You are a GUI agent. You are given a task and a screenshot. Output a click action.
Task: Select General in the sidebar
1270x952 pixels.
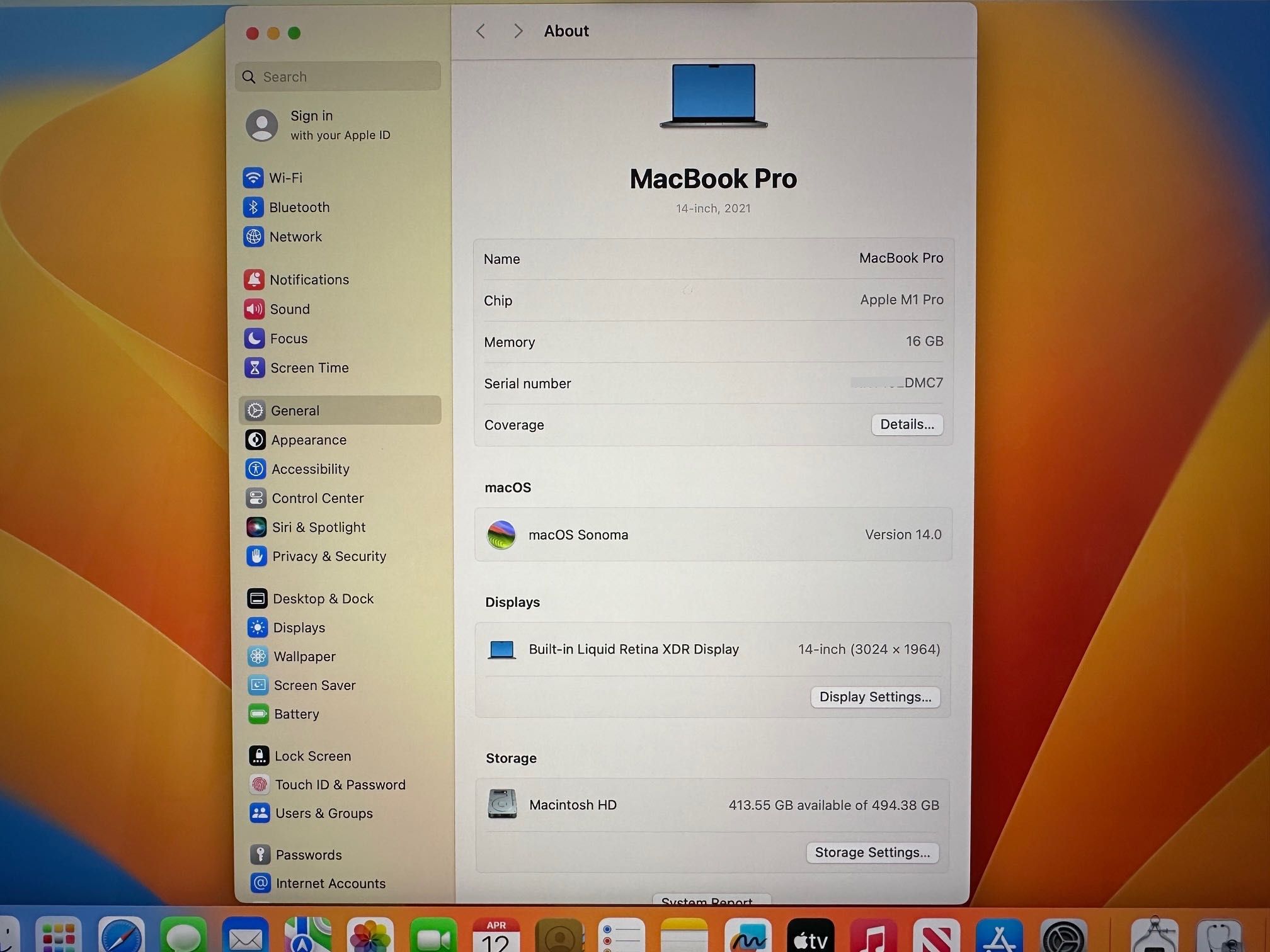click(340, 411)
